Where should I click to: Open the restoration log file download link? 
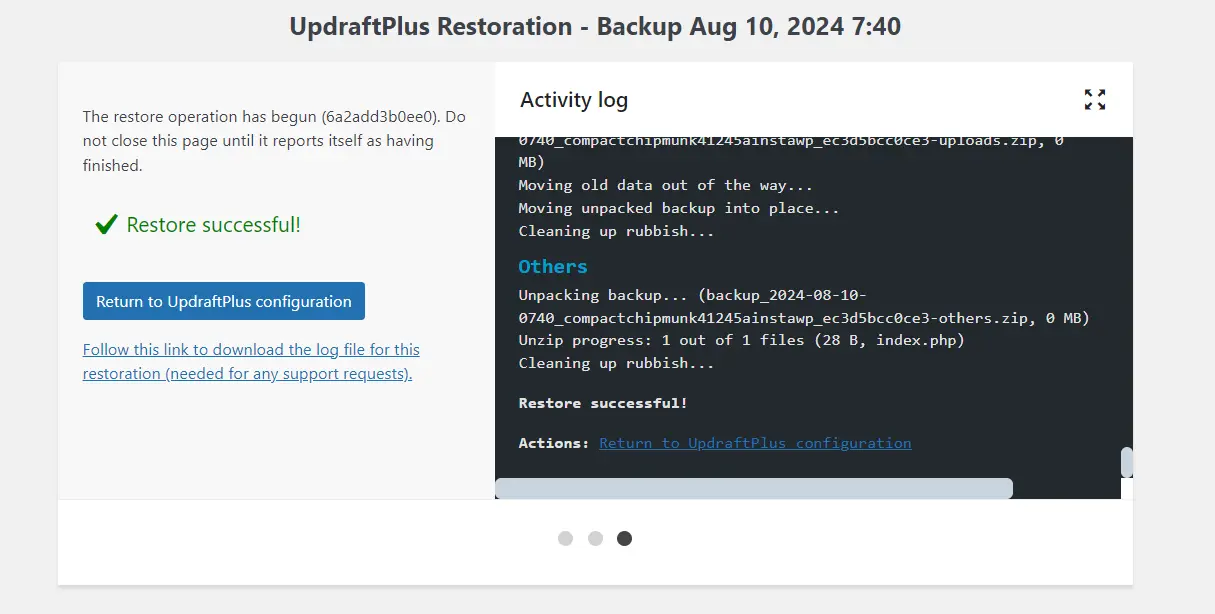(251, 362)
